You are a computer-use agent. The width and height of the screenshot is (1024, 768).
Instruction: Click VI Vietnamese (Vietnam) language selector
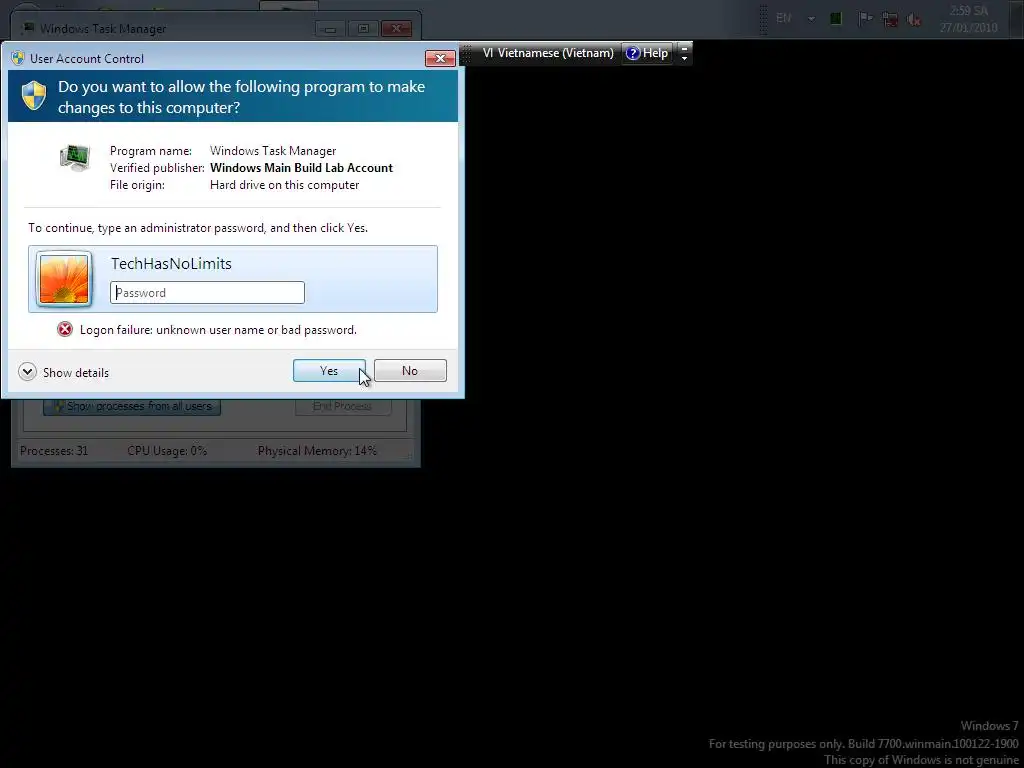[548, 53]
